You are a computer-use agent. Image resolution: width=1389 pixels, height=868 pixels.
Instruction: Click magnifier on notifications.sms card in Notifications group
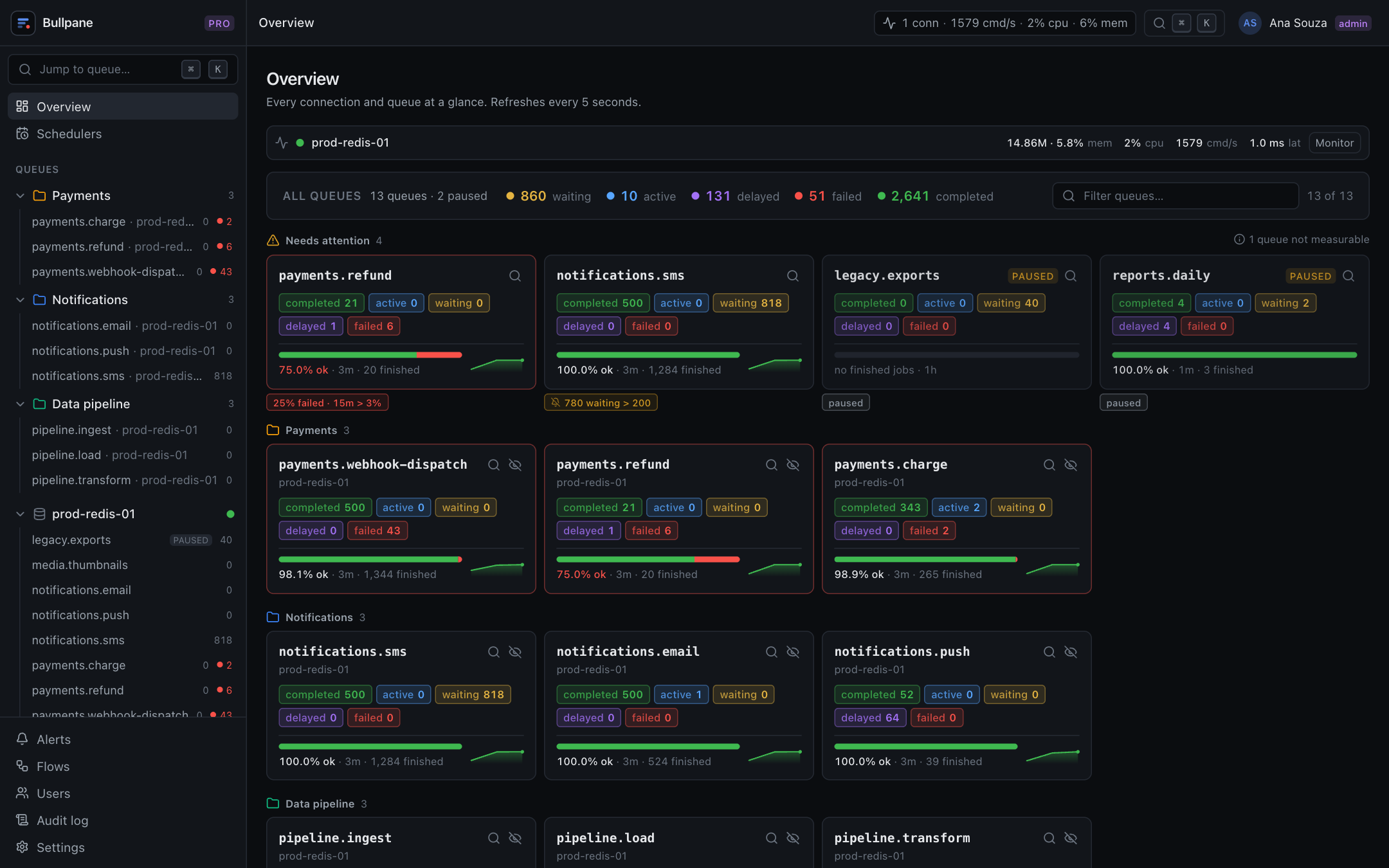click(x=494, y=652)
